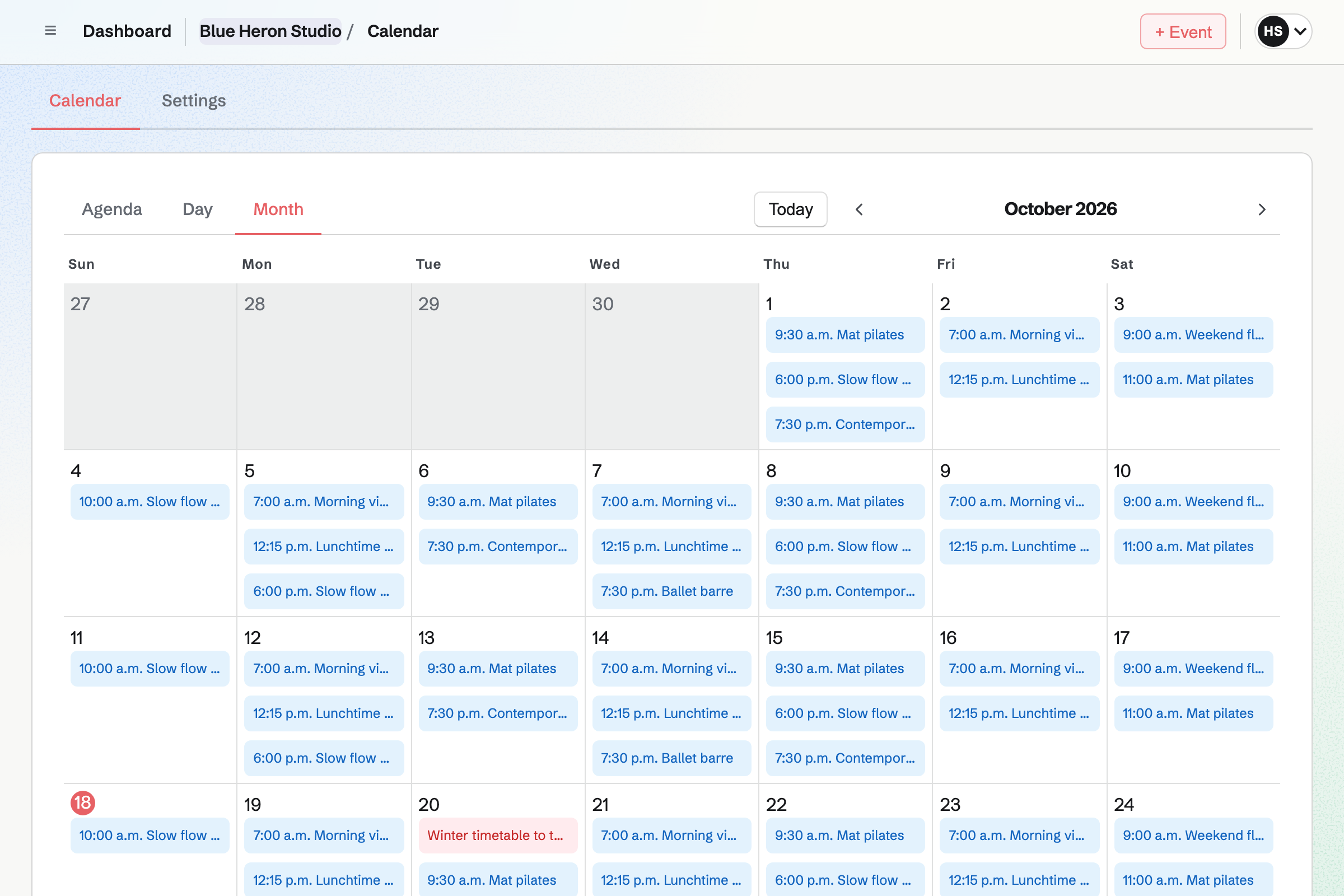
Task: Open 9:30 a.m. Mat pilates on October 13
Action: pyautogui.click(x=498, y=669)
